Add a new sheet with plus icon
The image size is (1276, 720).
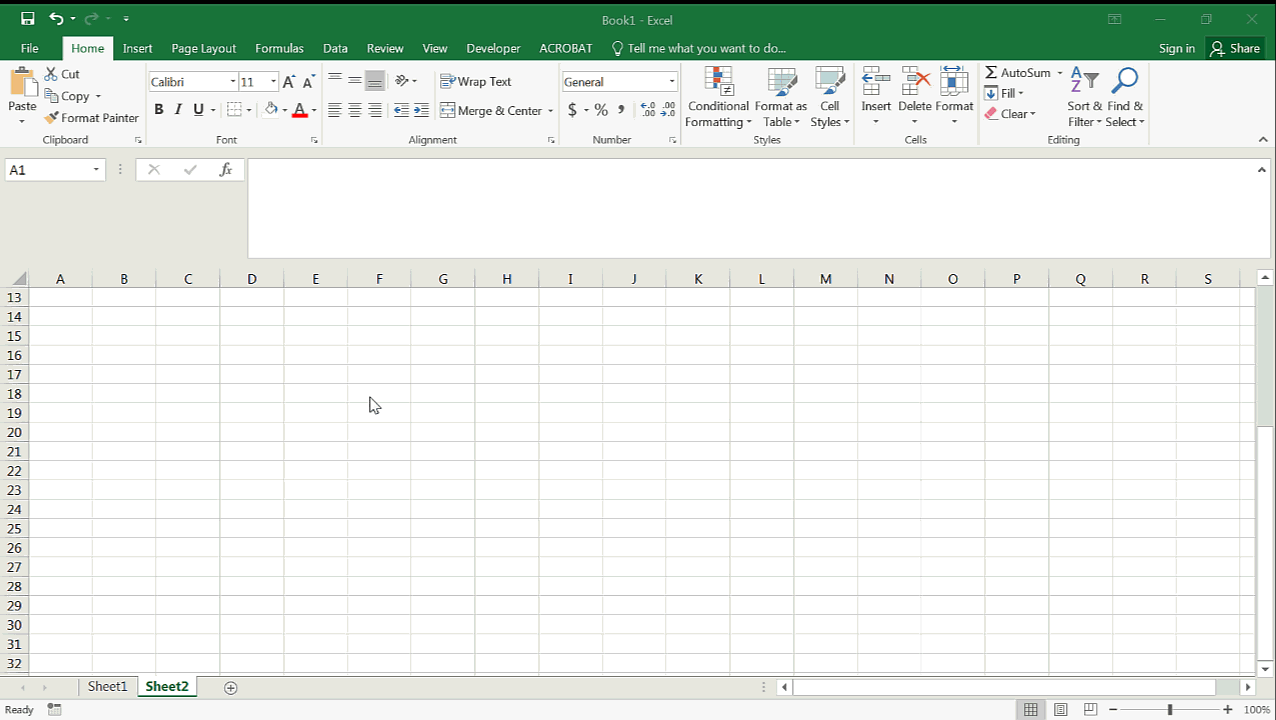tap(231, 687)
